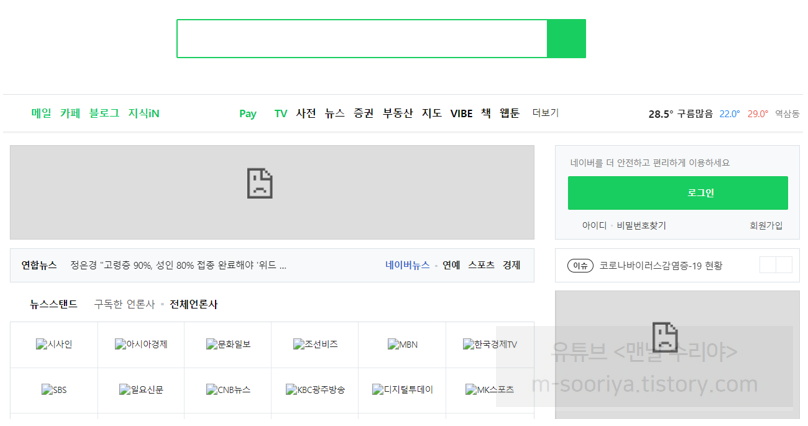Open the 디지털투데이 press logo
This screenshot has height=426, width=808.
pyautogui.click(x=402, y=390)
